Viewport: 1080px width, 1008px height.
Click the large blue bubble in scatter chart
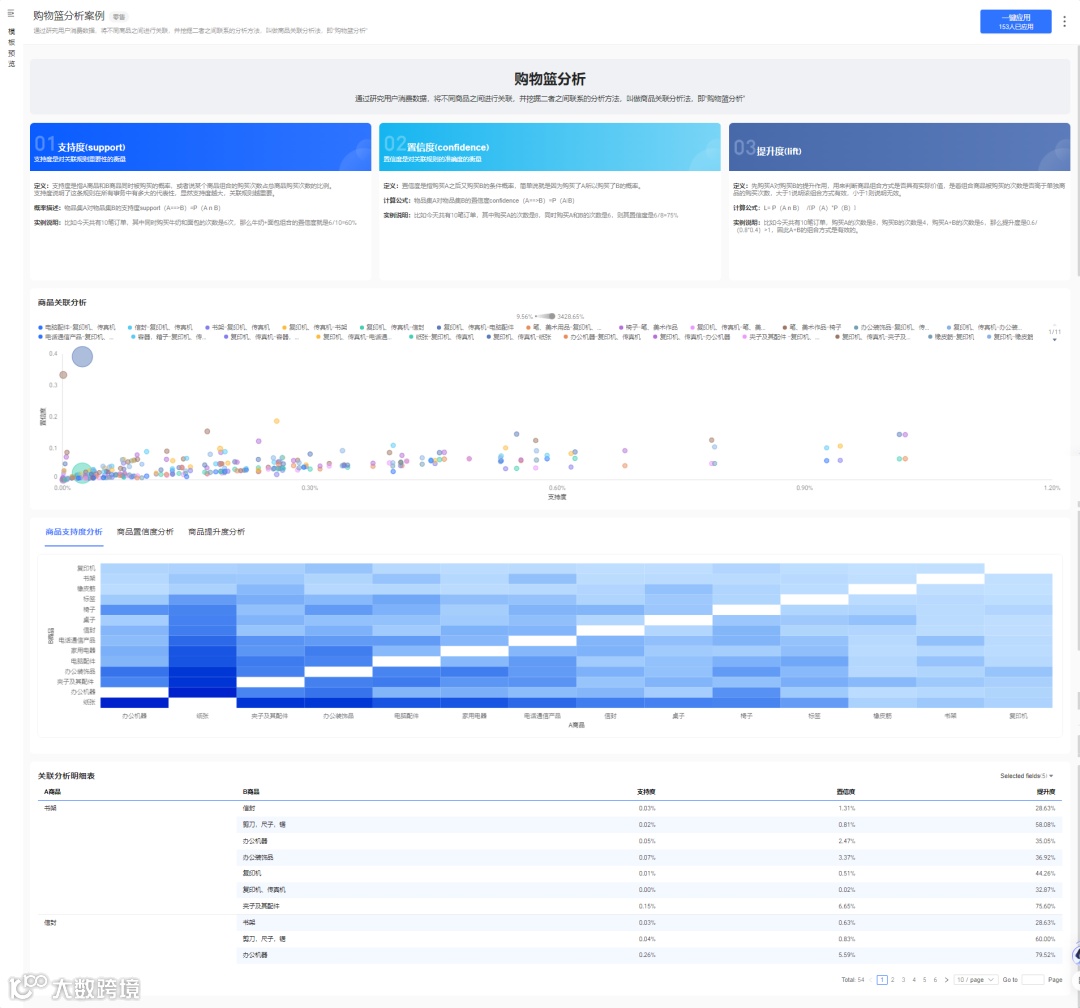point(83,357)
